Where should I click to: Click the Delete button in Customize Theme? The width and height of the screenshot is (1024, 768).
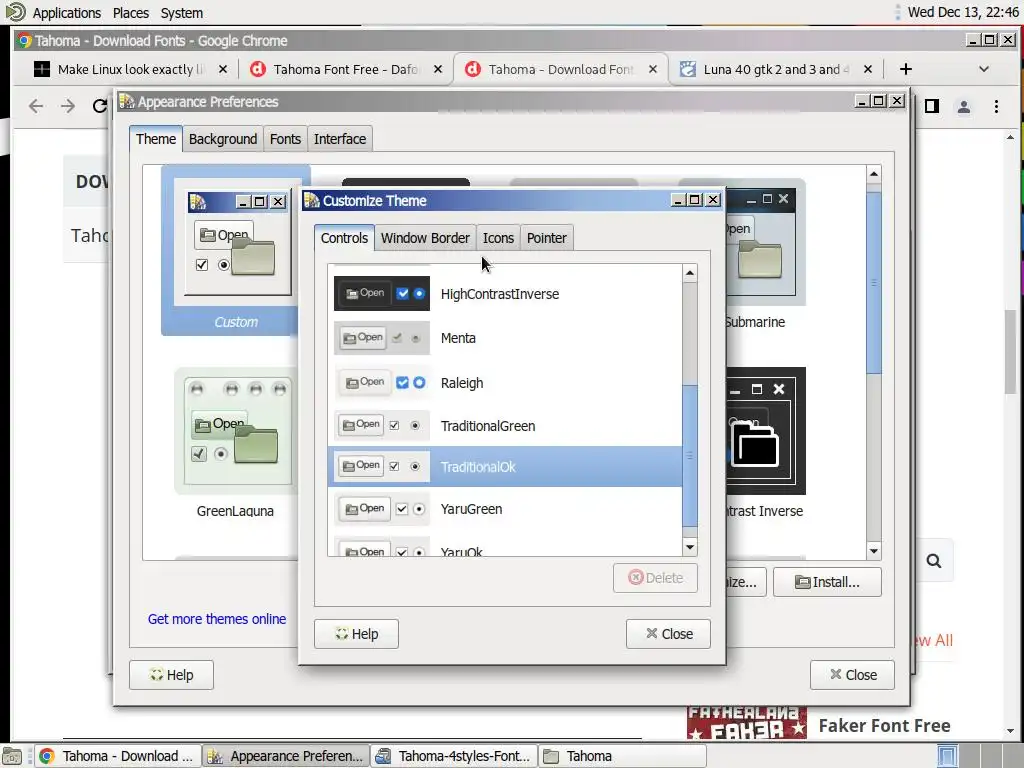[655, 578]
